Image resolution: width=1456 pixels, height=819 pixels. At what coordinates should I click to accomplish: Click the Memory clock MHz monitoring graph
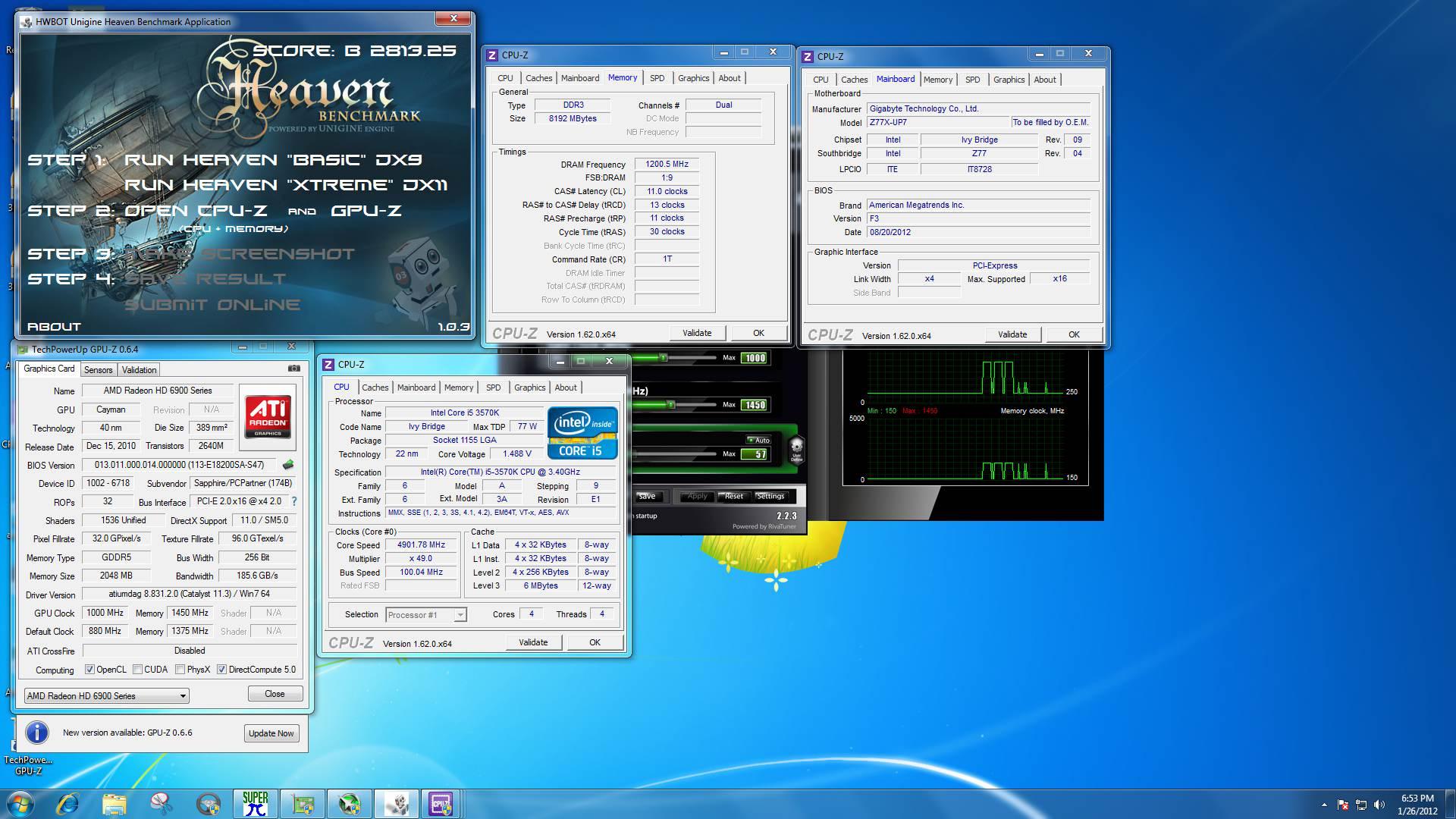(x=966, y=450)
